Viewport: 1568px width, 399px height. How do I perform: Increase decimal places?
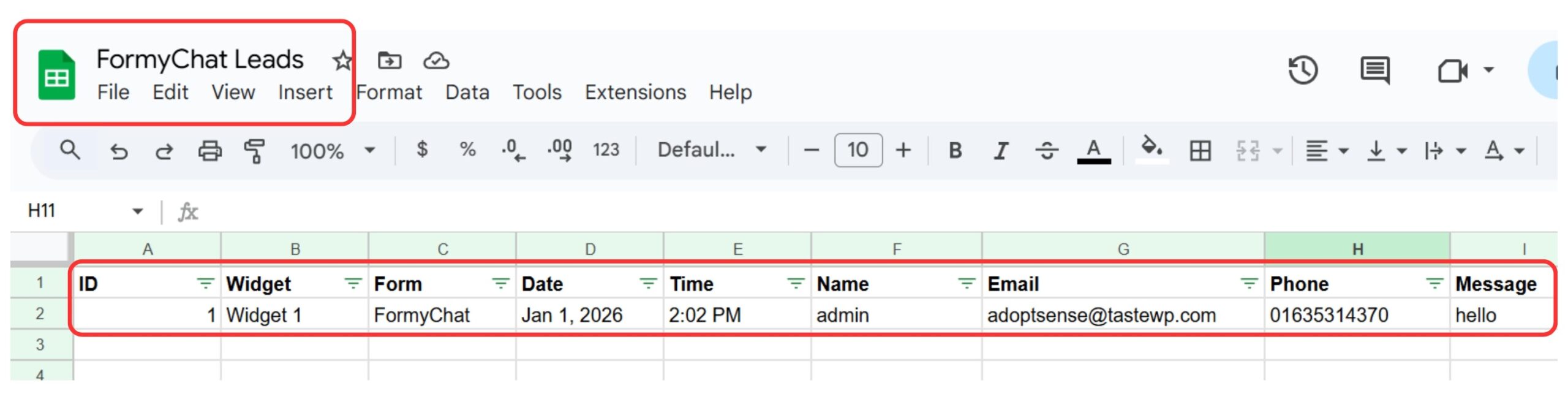(559, 150)
